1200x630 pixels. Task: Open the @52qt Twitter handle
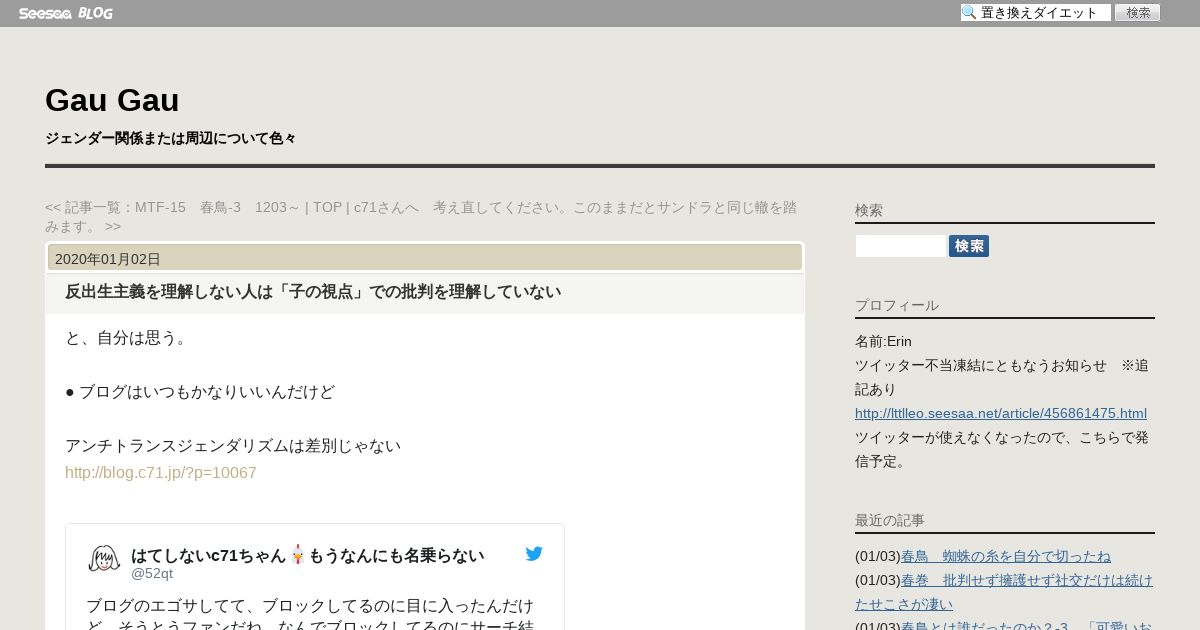[x=152, y=574]
